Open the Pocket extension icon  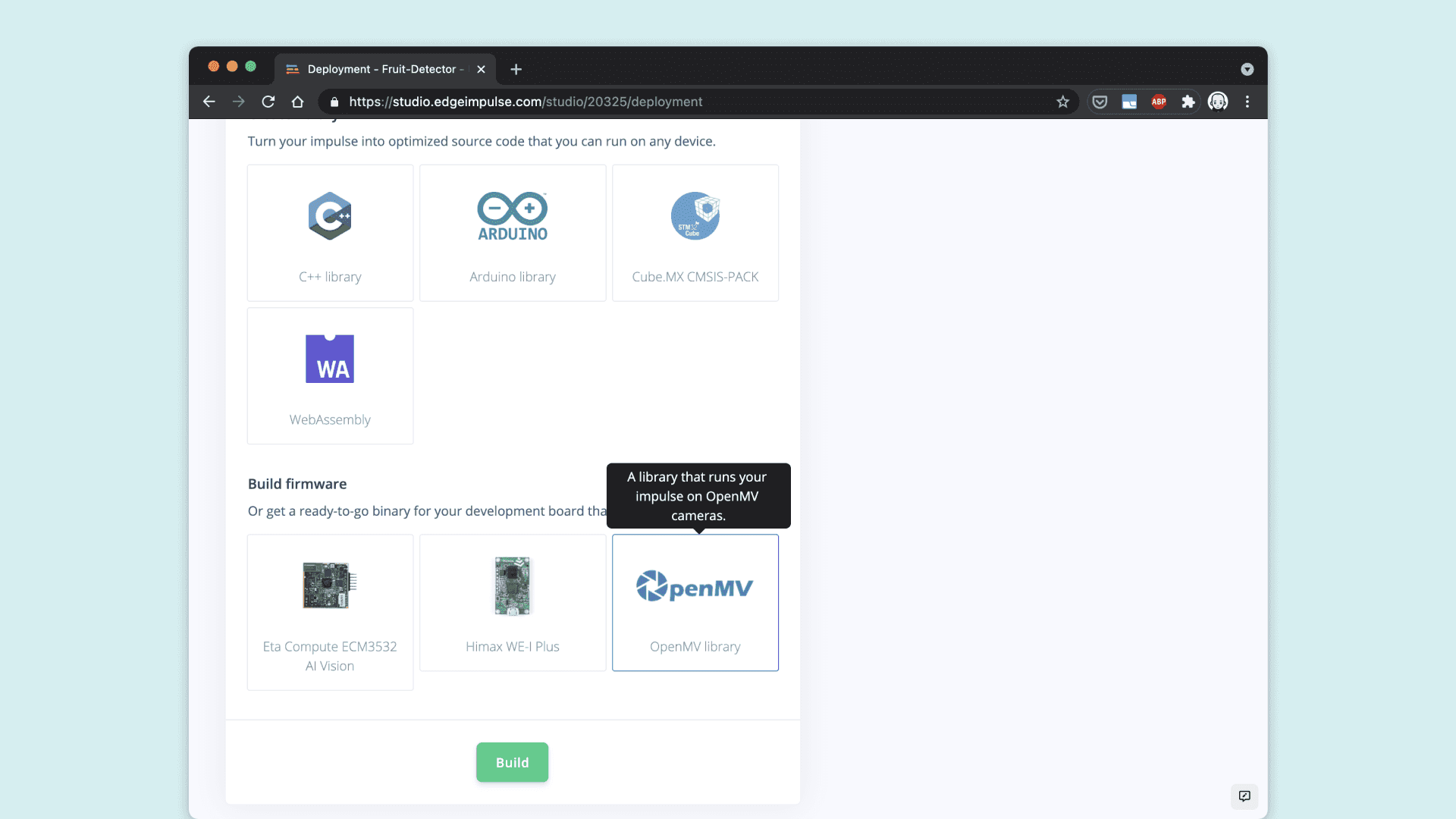pos(1100,102)
